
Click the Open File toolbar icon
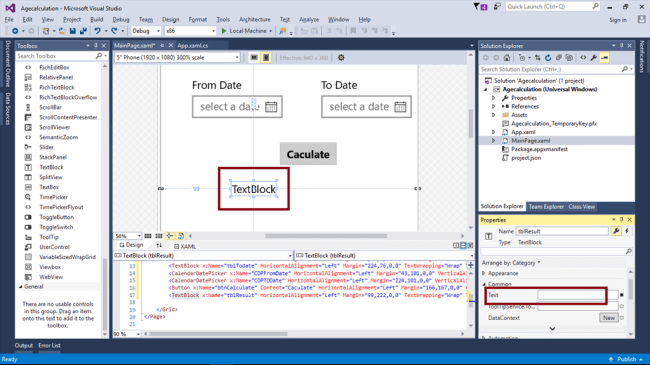point(62,31)
